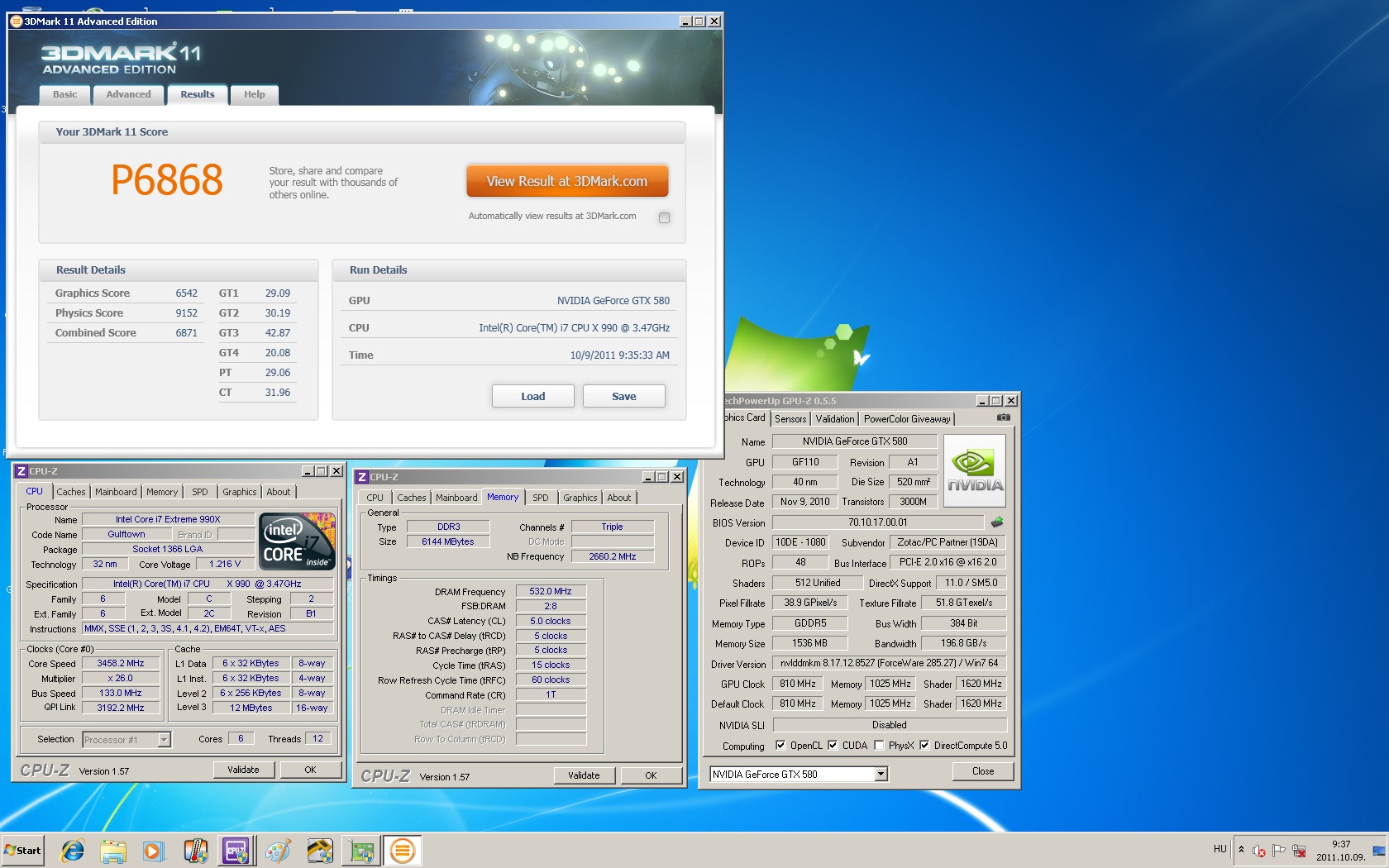Click the Intel Core i7 logo in CPU-Z
Image resolution: width=1389 pixels, height=868 pixels.
click(297, 541)
